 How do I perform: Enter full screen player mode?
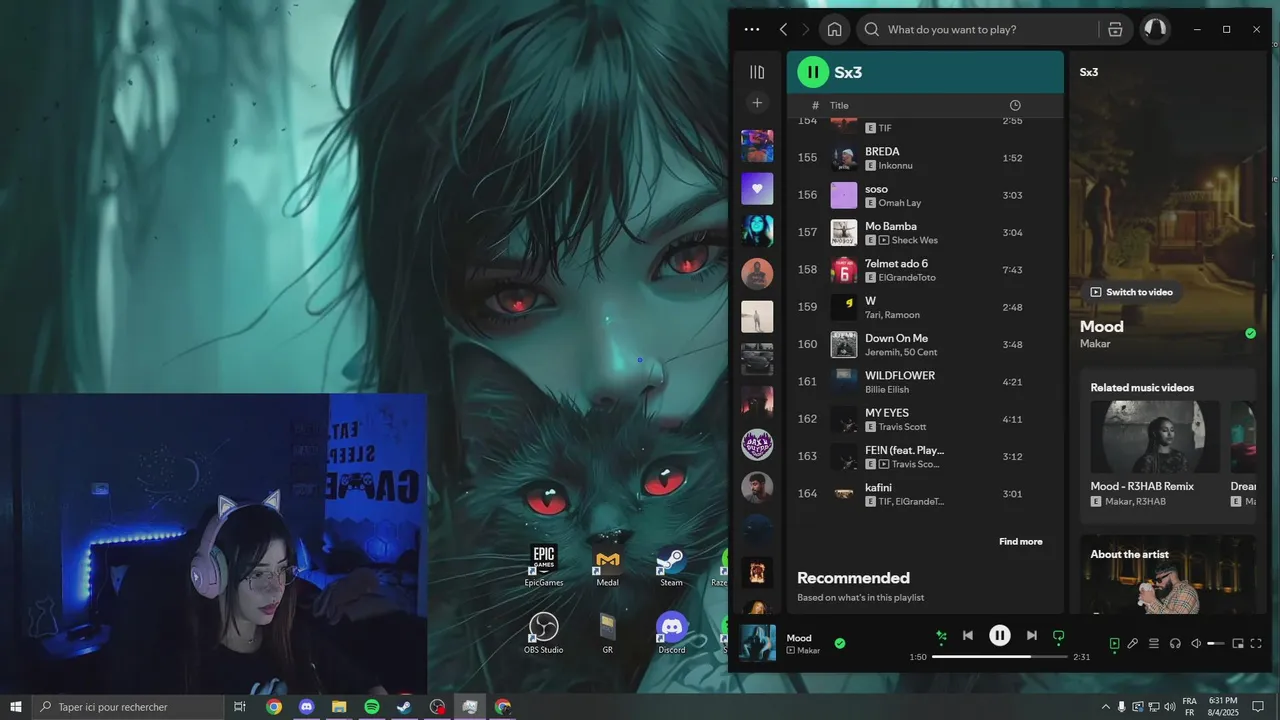click(1257, 644)
